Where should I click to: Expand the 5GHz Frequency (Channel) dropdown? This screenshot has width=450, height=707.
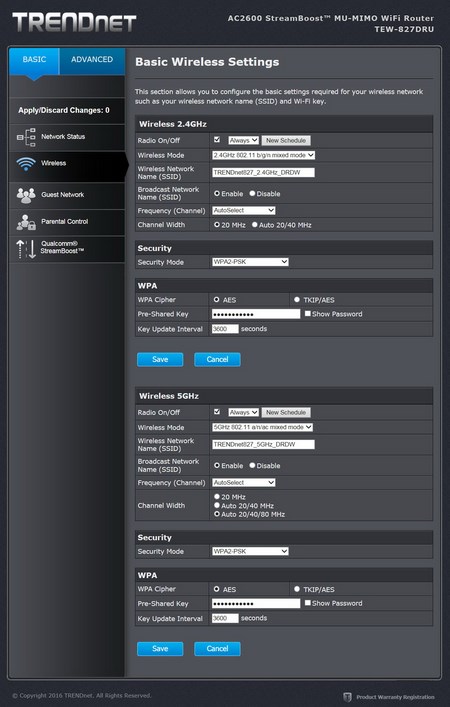243,482
